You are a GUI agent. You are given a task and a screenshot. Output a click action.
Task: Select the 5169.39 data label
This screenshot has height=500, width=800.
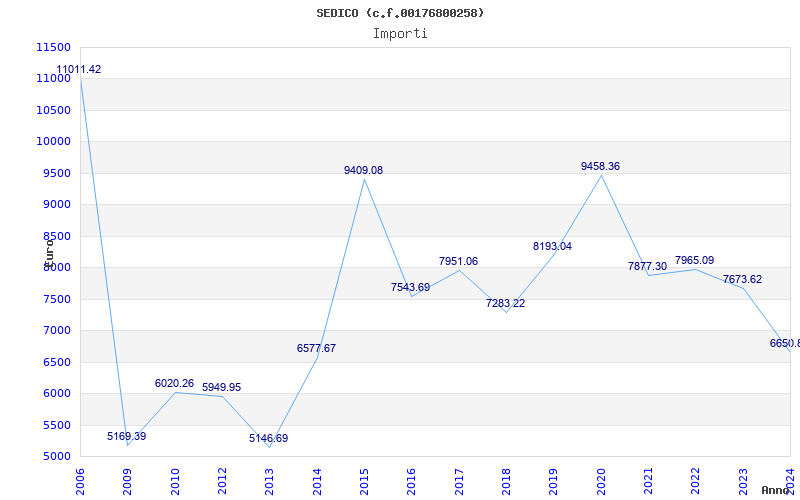127,436
